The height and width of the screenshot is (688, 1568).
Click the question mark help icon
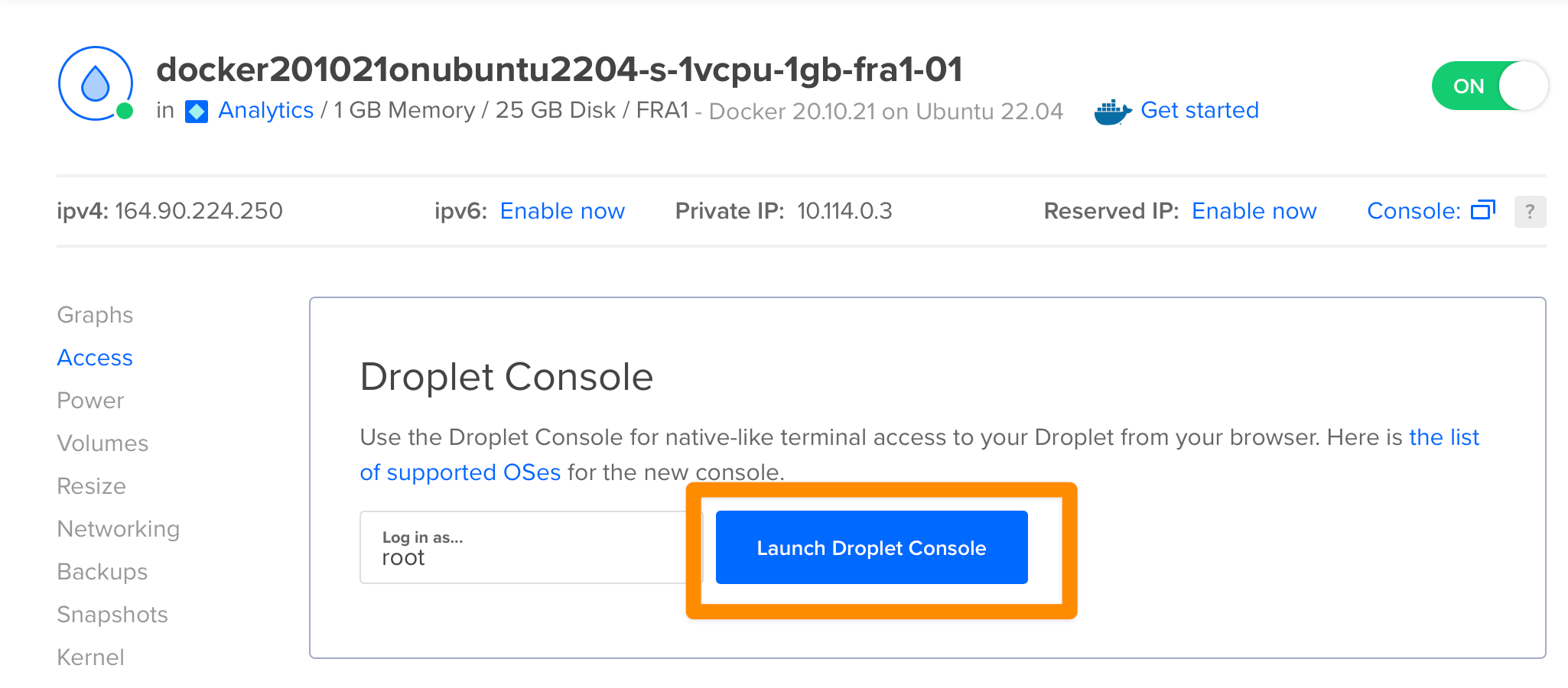pos(1530,212)
